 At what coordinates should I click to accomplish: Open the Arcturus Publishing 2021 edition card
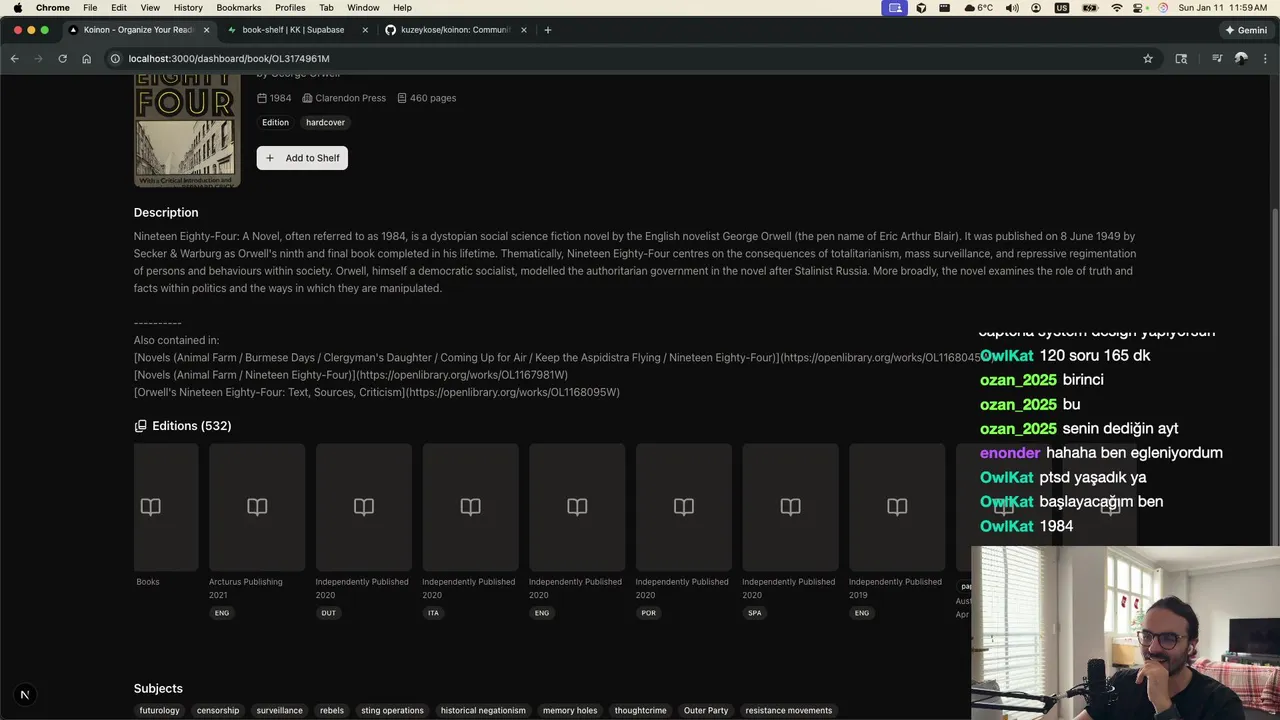pyautogui.click(x=257, y=530)
